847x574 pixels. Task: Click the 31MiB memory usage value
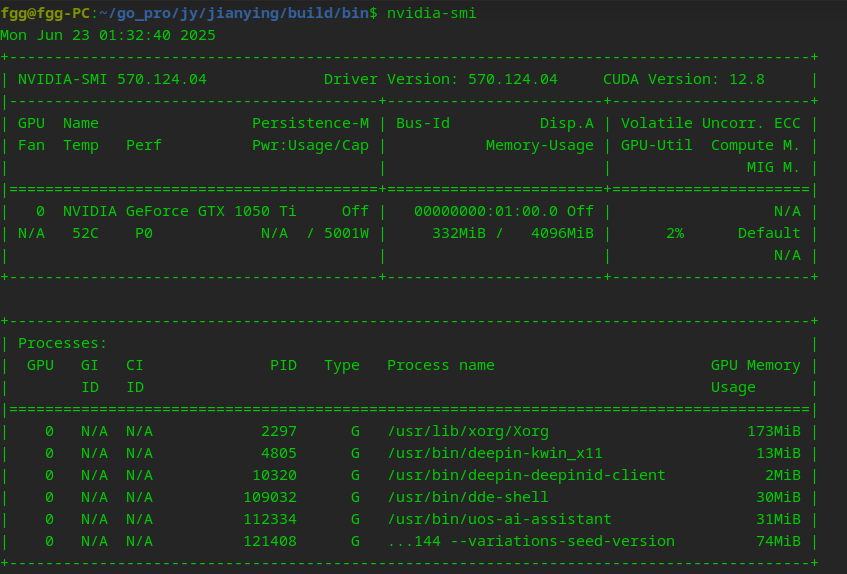click(778, 519)
